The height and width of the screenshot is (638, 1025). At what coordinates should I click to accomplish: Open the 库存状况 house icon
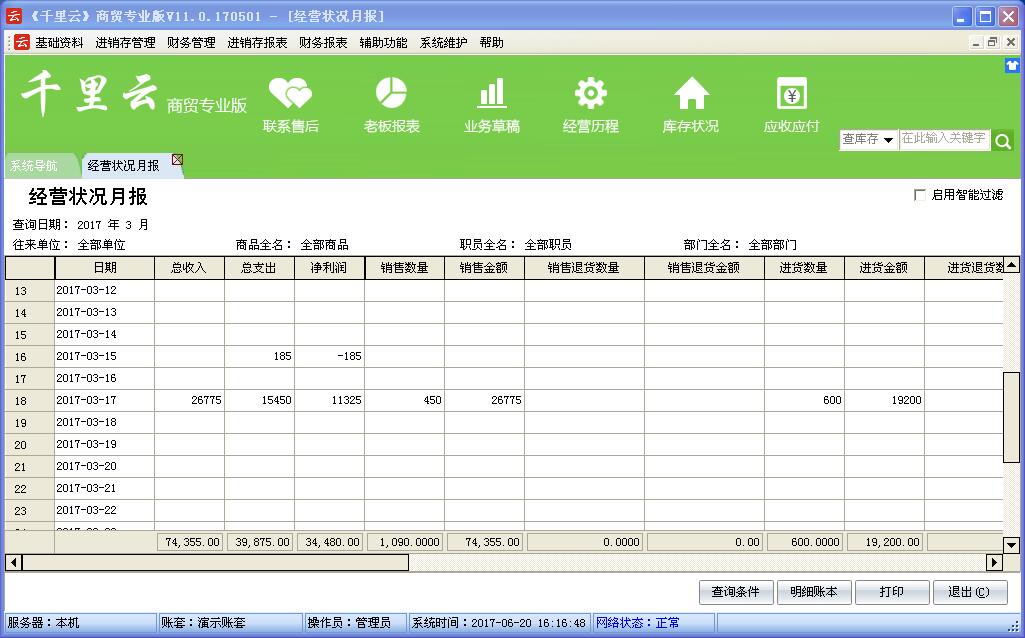(690, 94)
